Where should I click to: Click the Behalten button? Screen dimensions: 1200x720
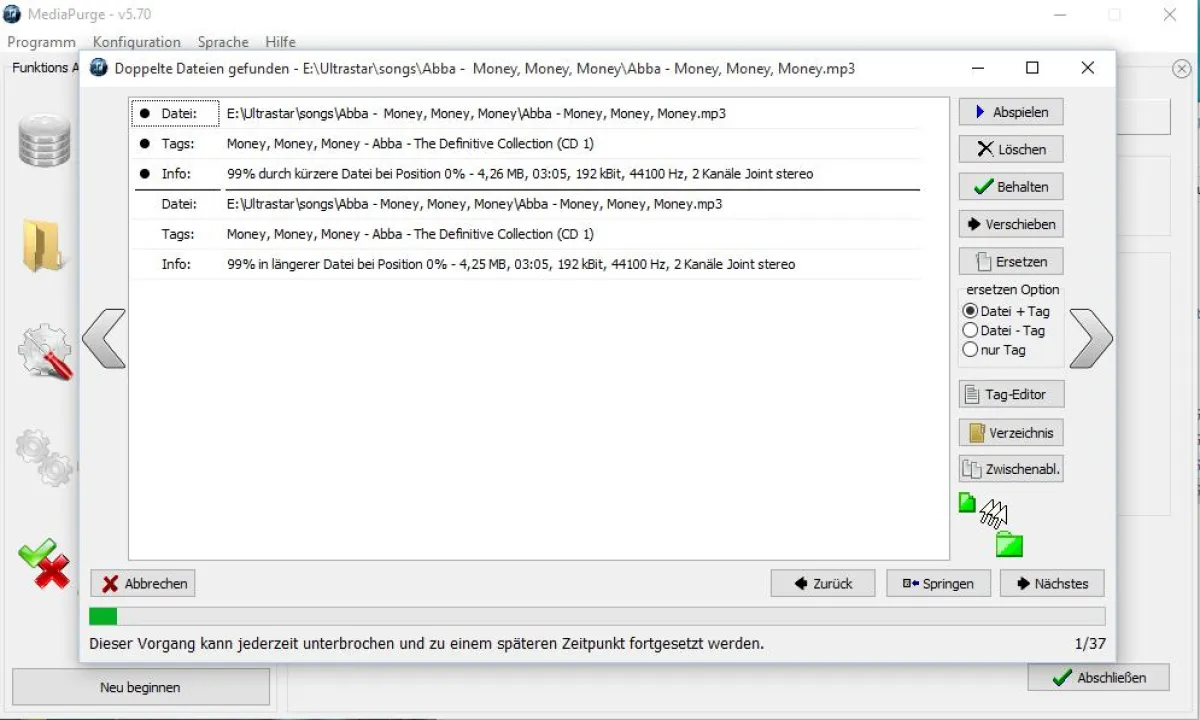(1010, 187)
